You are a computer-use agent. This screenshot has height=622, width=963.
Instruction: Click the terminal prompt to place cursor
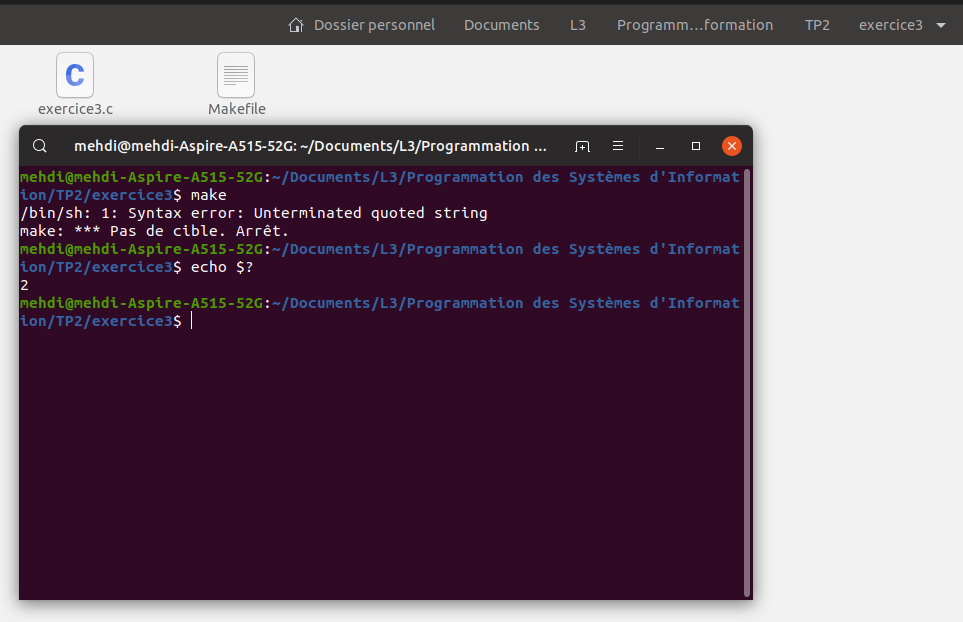tap(192, 320)
